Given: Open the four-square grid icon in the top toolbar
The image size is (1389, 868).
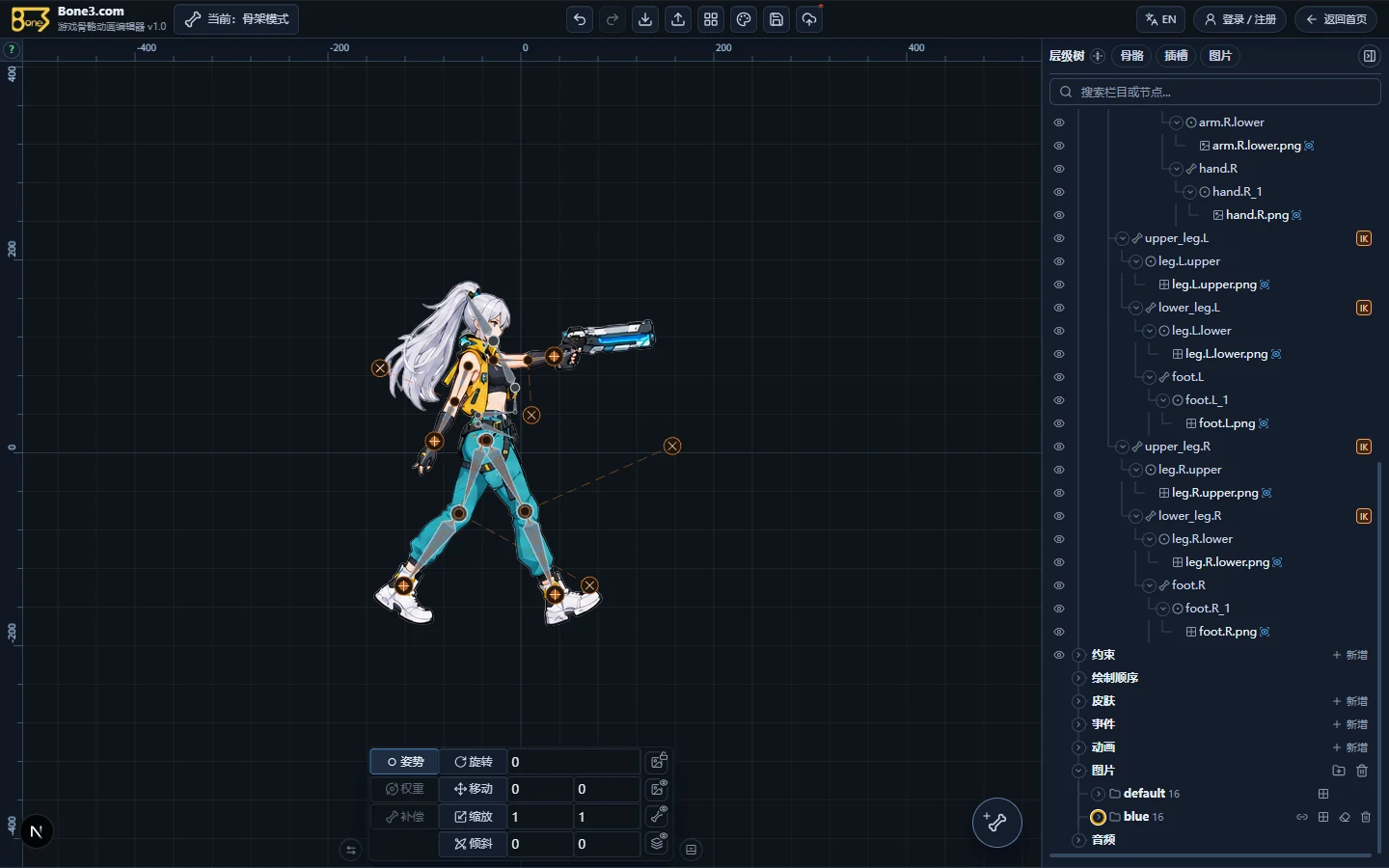Looking at the screenshot, I should coord(711,19).
